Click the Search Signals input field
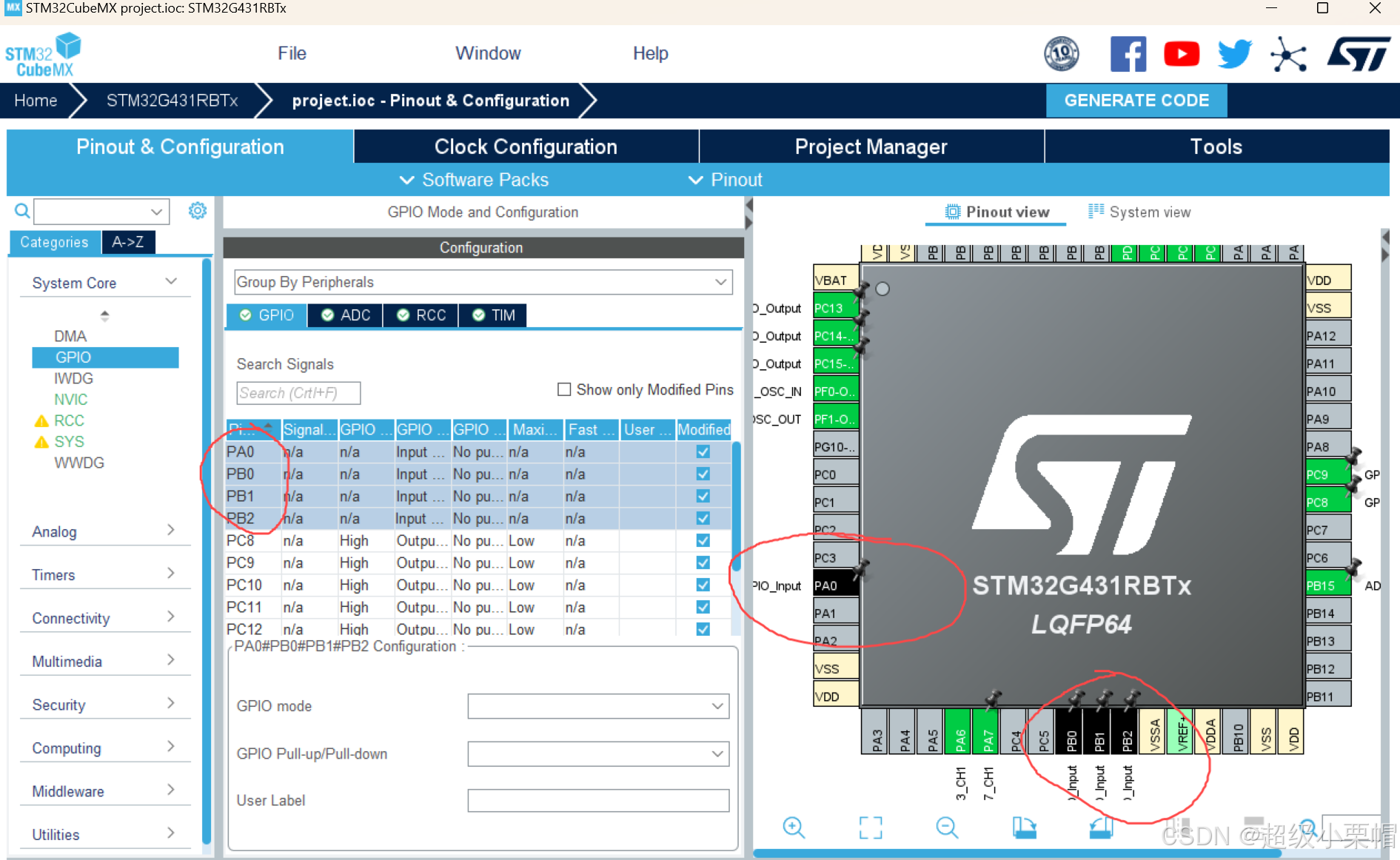1400x860 pixels. [x=298, y=393]
